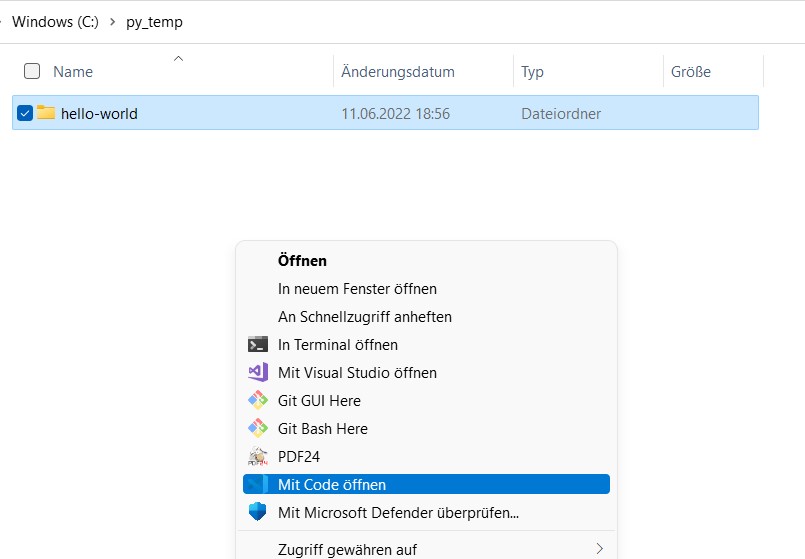The image size is (805, 559).
Task: Click the PDF24 icon
Action: (258, 457)
